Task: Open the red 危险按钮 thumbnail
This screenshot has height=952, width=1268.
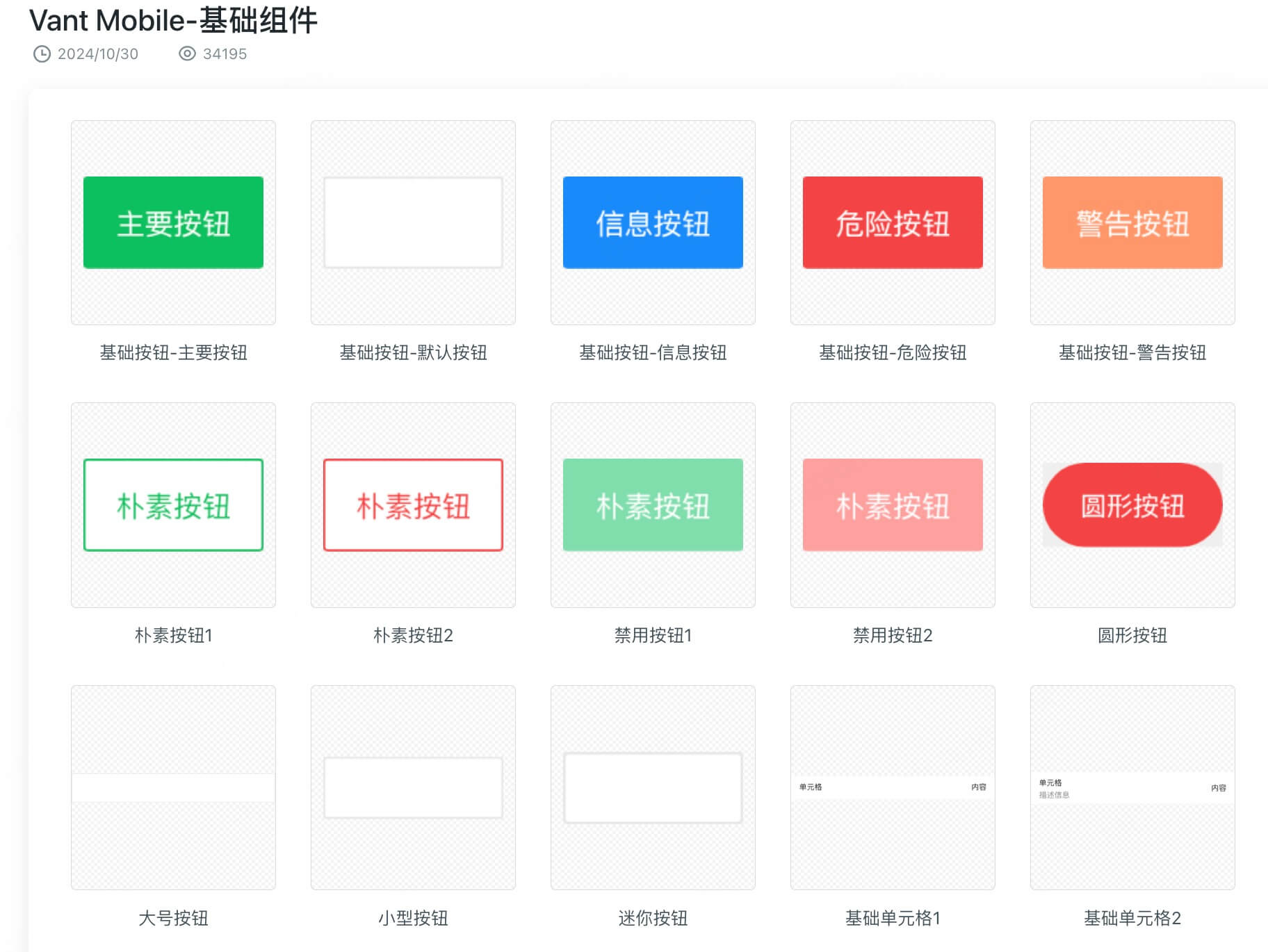Action: [893, 222]
